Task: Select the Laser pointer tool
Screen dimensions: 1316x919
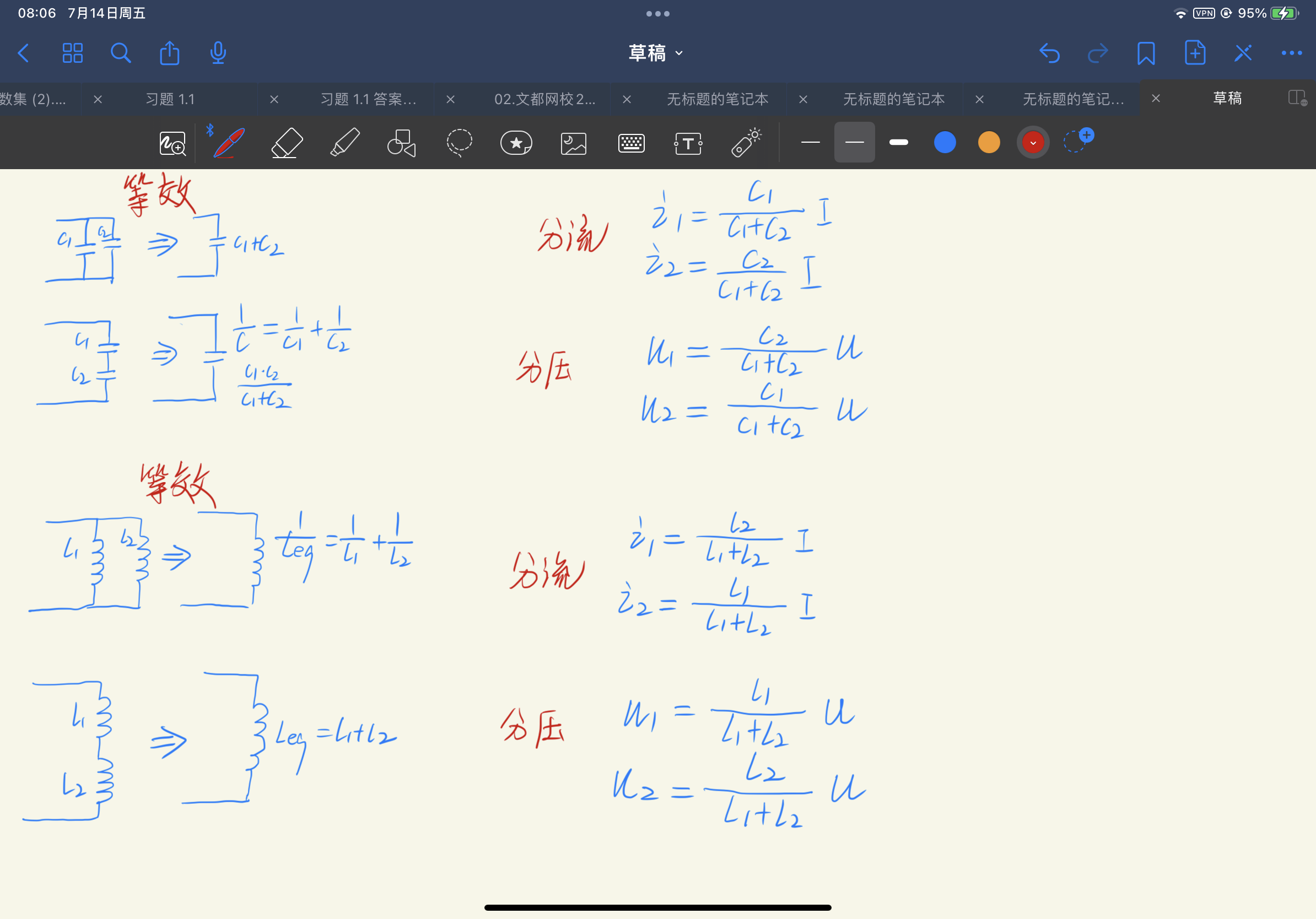Action: tap(746, 143)
